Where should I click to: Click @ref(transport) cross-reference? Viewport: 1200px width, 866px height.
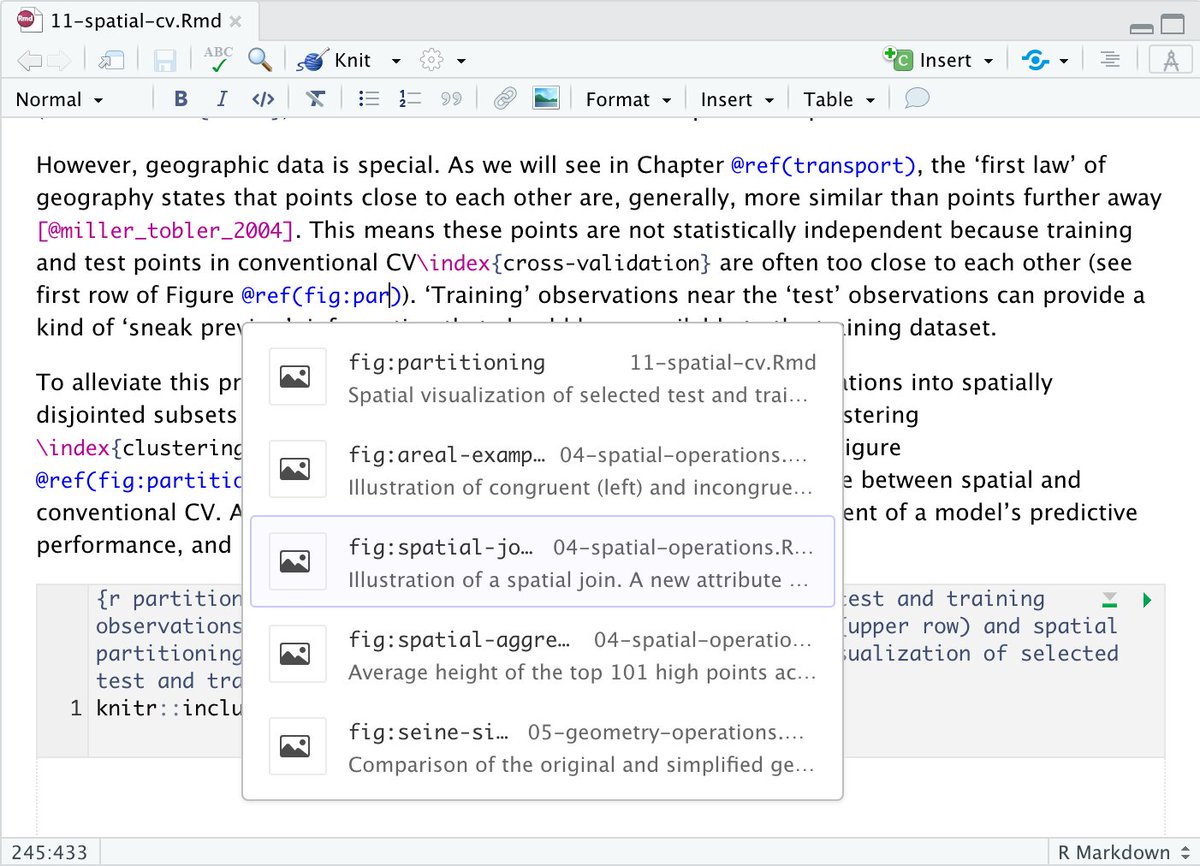coord(823,165)
